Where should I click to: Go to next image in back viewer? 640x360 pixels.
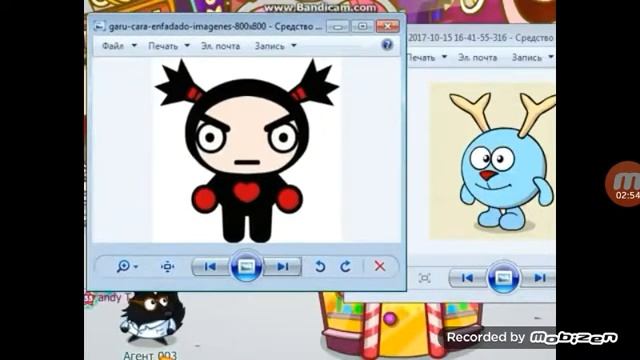pyautogui.click(x=540, y=278)
